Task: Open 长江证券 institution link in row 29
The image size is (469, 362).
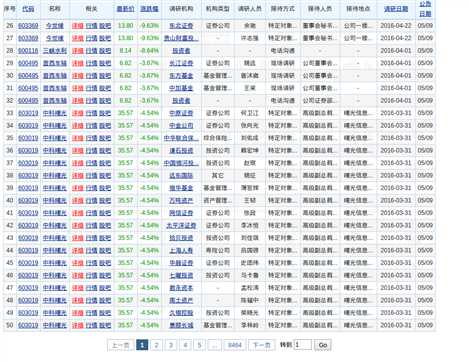Action: [x=181, y=63]
